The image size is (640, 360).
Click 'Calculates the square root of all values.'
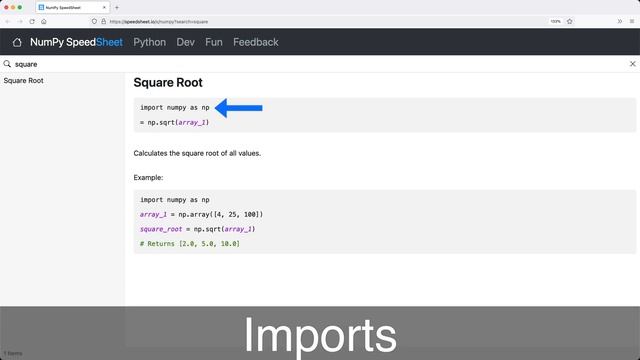pyautogui.click(x=197, y=153)
